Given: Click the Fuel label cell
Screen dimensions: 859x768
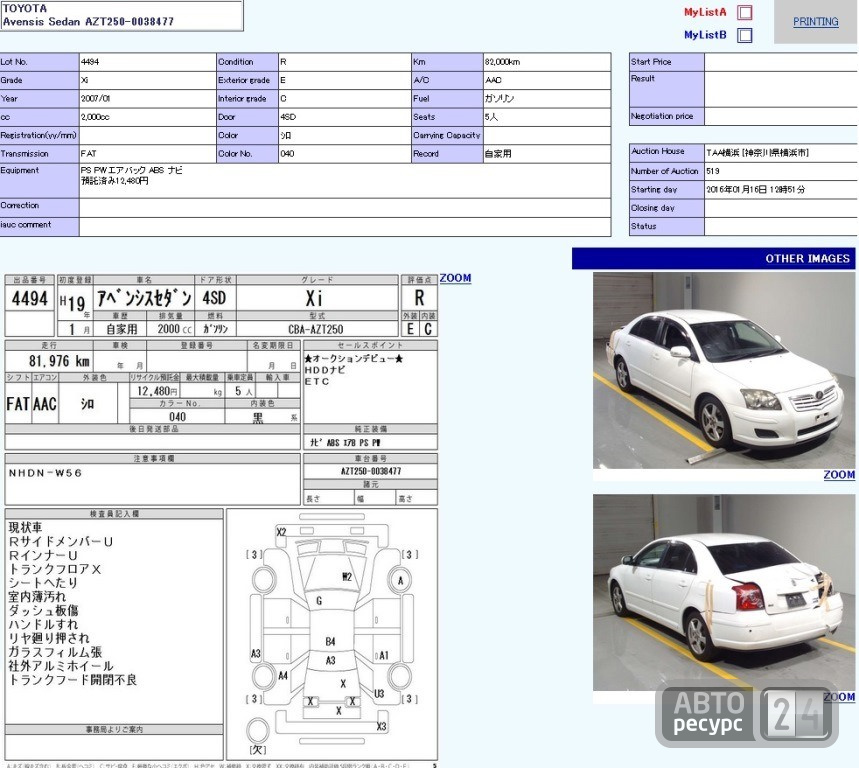Looking at the screenshot, I should pos(447,99).
